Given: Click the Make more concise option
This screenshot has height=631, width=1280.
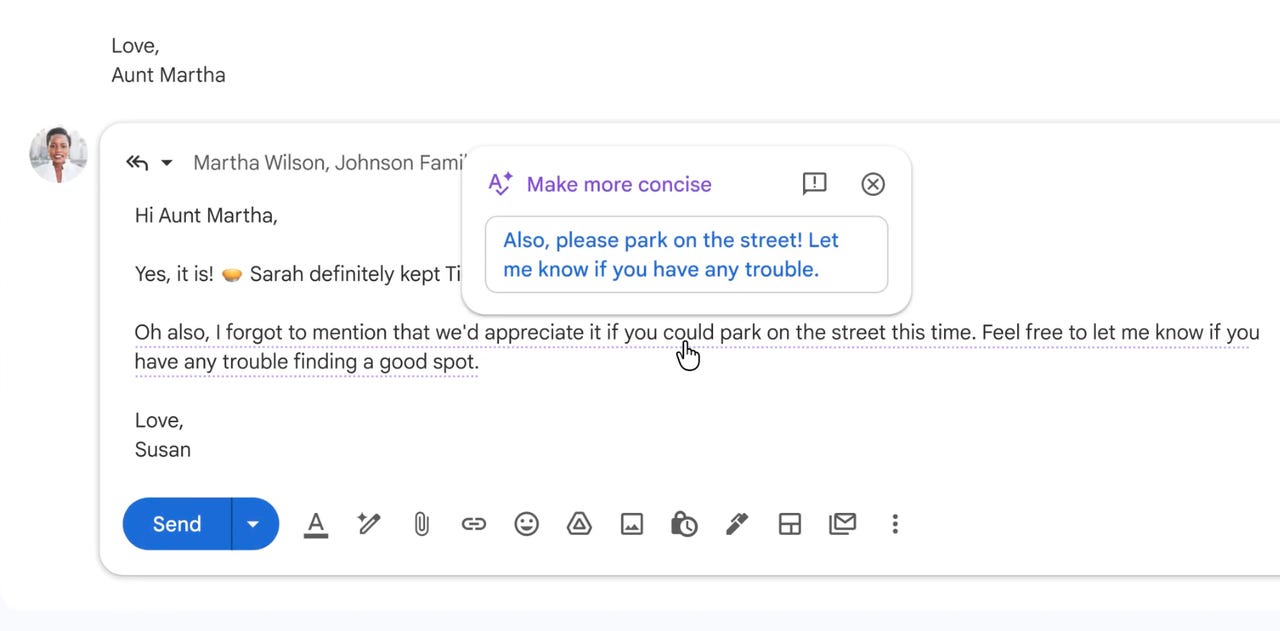Looking at the screenshot, I should click(618, 184).
